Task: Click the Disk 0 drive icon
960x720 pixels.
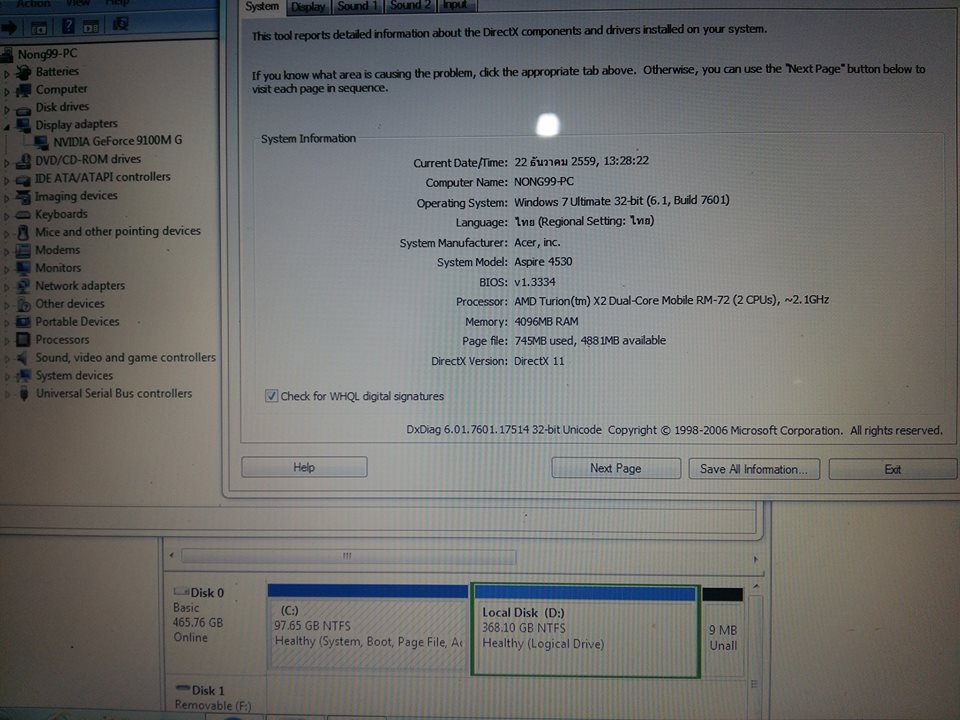Action: pyautogui.click(x=181, y=591)
